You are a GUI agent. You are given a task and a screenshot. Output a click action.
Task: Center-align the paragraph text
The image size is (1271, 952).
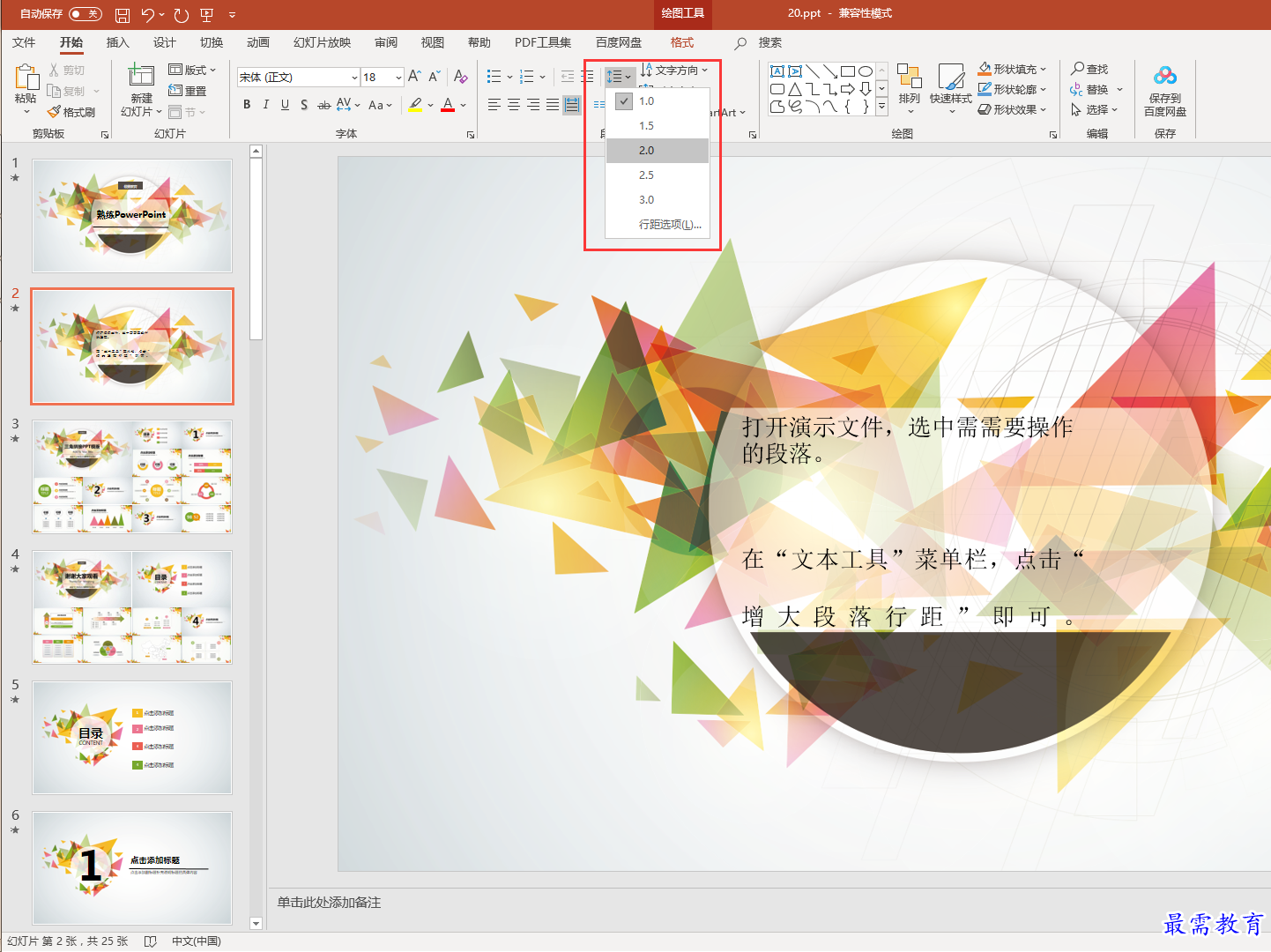514,105
